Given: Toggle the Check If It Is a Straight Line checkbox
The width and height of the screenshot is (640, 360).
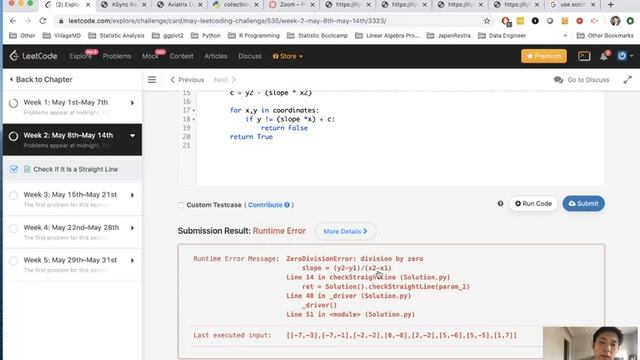Looking at the screenshot, I should click(x=13, y=169).
